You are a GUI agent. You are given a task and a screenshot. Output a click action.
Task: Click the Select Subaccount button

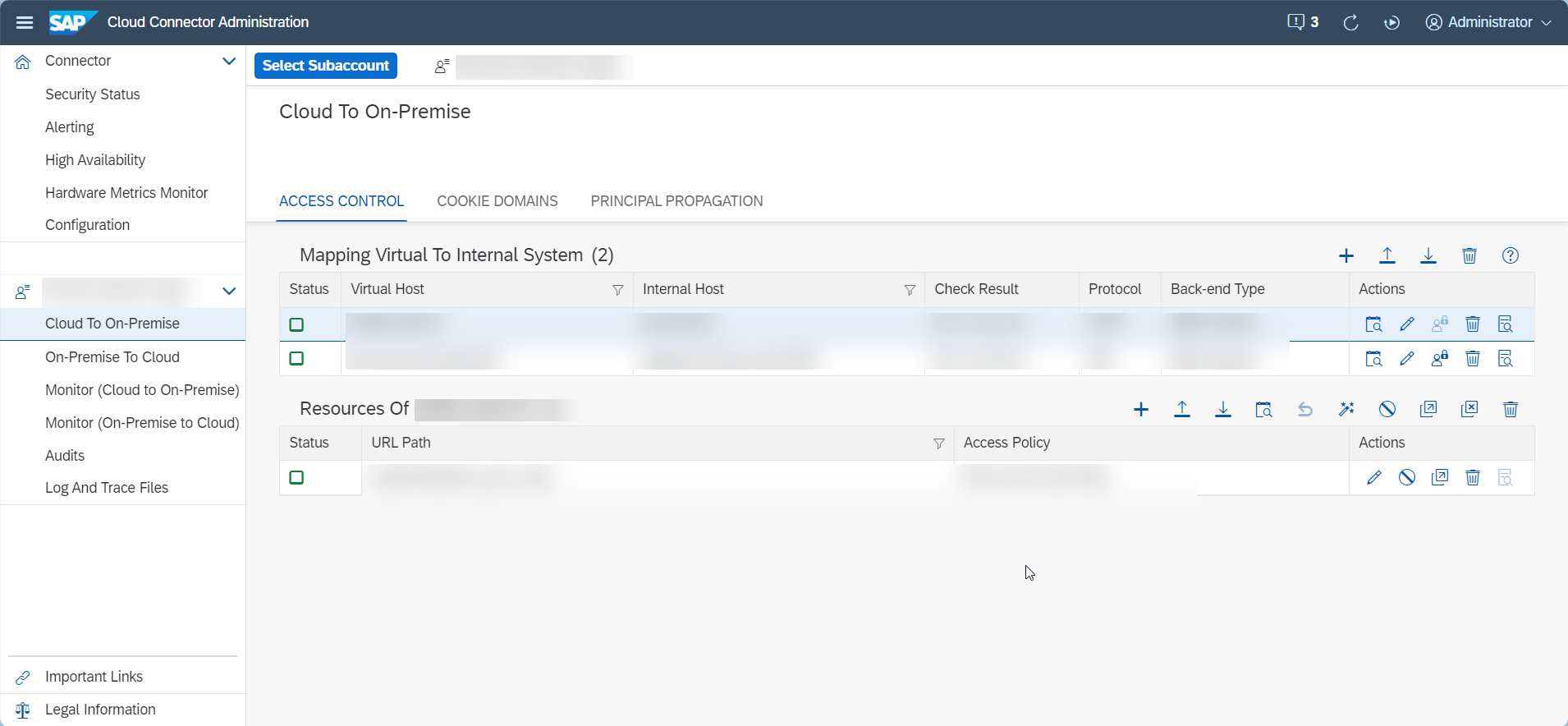point(326,66)
